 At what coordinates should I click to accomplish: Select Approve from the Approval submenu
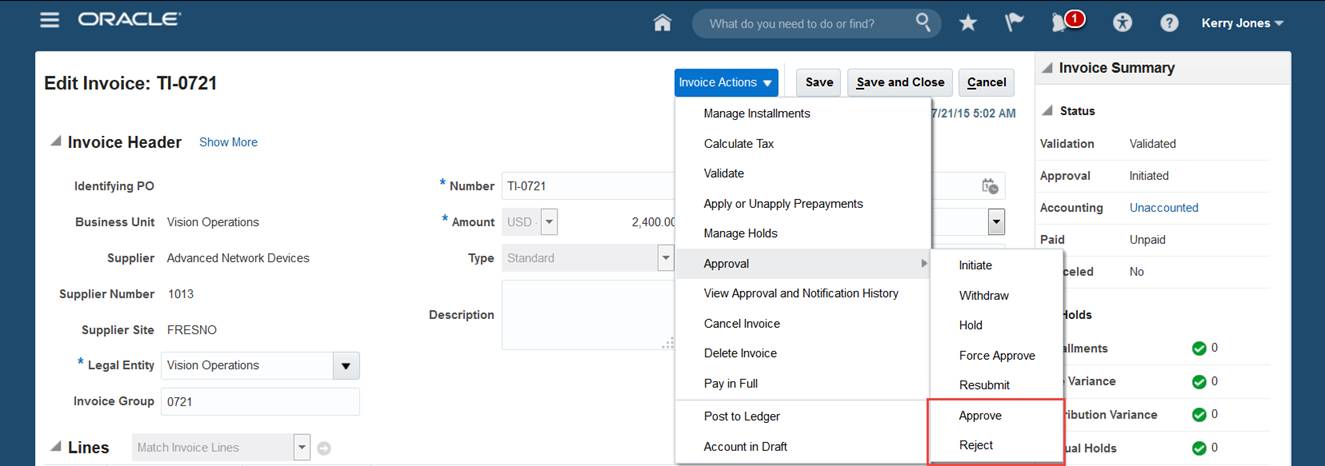coord(980,416)
